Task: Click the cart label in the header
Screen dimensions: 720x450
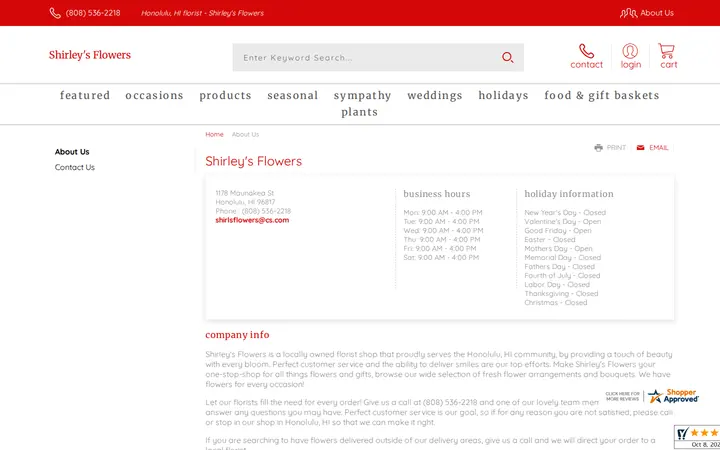Action: [669, 65]
